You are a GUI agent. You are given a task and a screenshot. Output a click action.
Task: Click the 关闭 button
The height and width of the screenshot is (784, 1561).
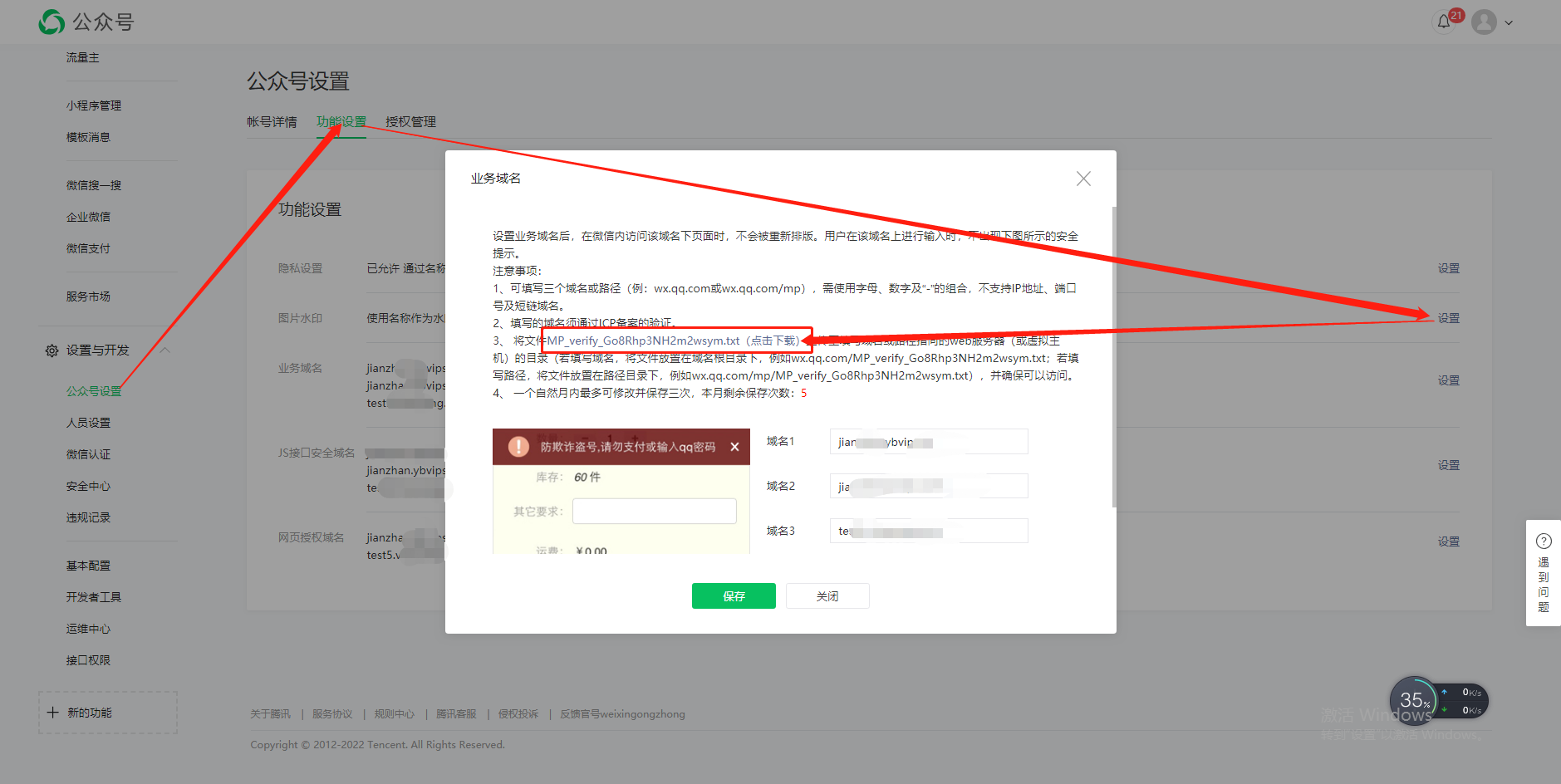point(827,596)
